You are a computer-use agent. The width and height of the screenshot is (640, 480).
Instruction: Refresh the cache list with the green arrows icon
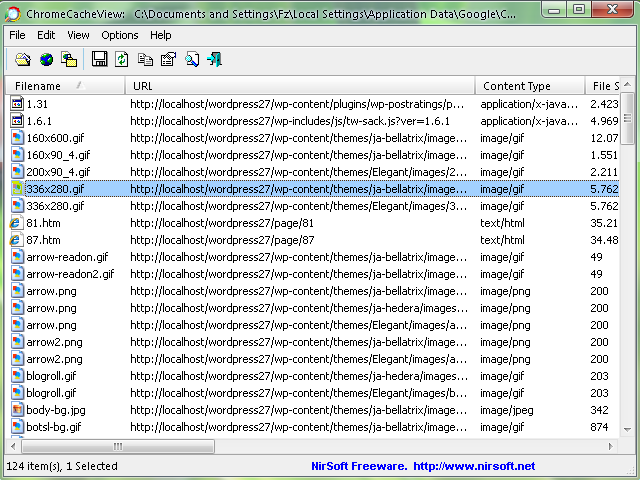(122, 60)
